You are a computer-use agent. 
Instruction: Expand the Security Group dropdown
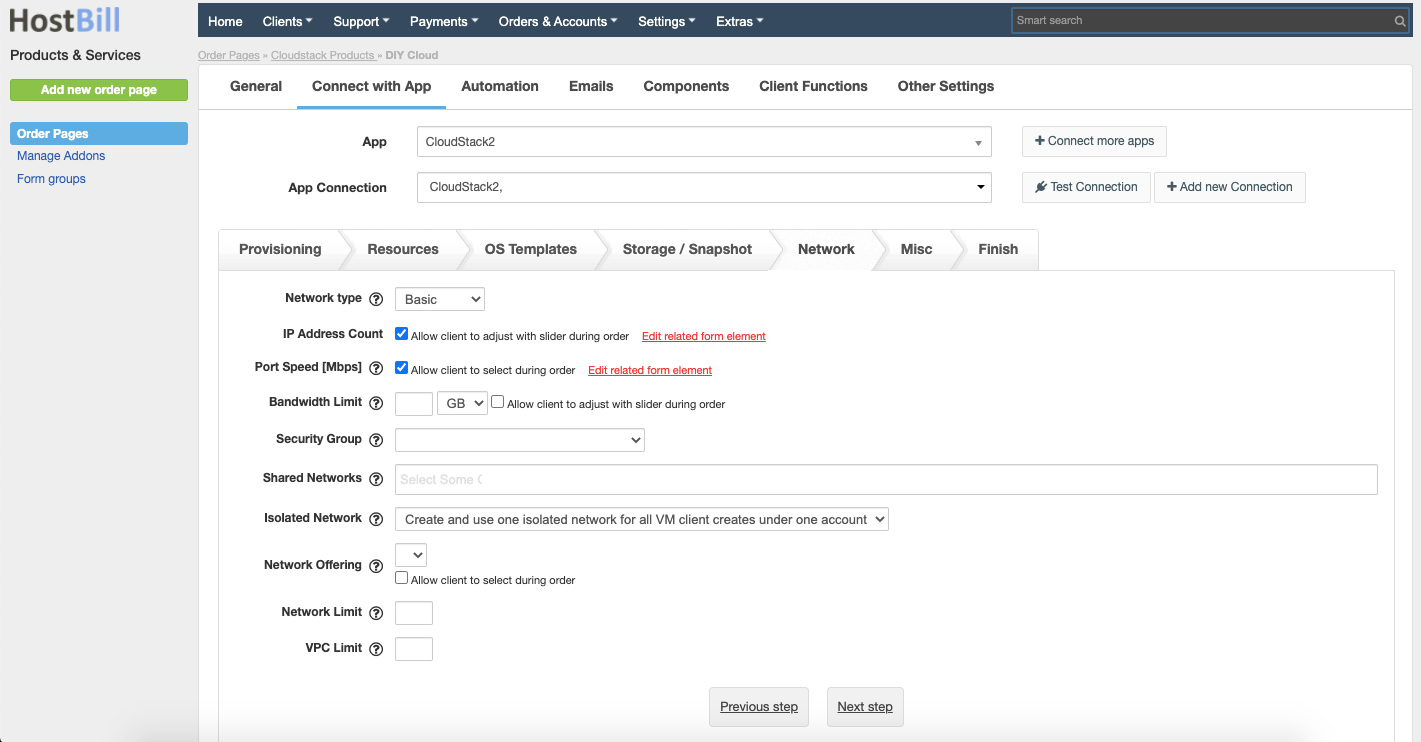519,439
